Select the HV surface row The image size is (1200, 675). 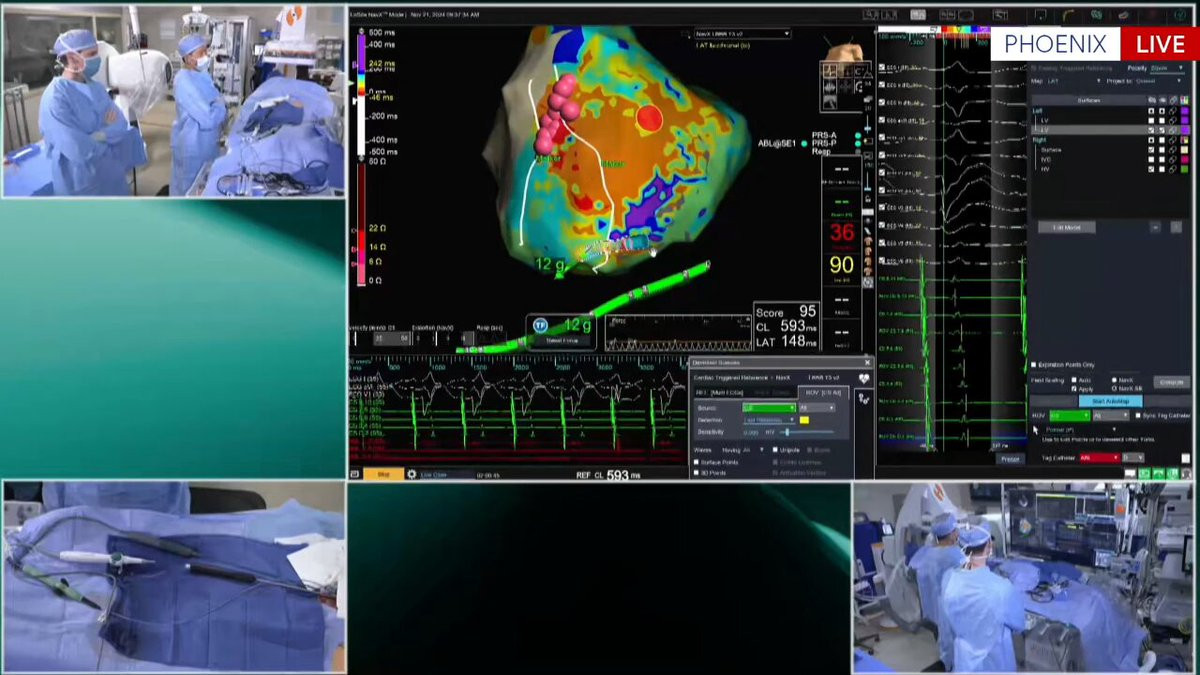(x=1045, y=169)
